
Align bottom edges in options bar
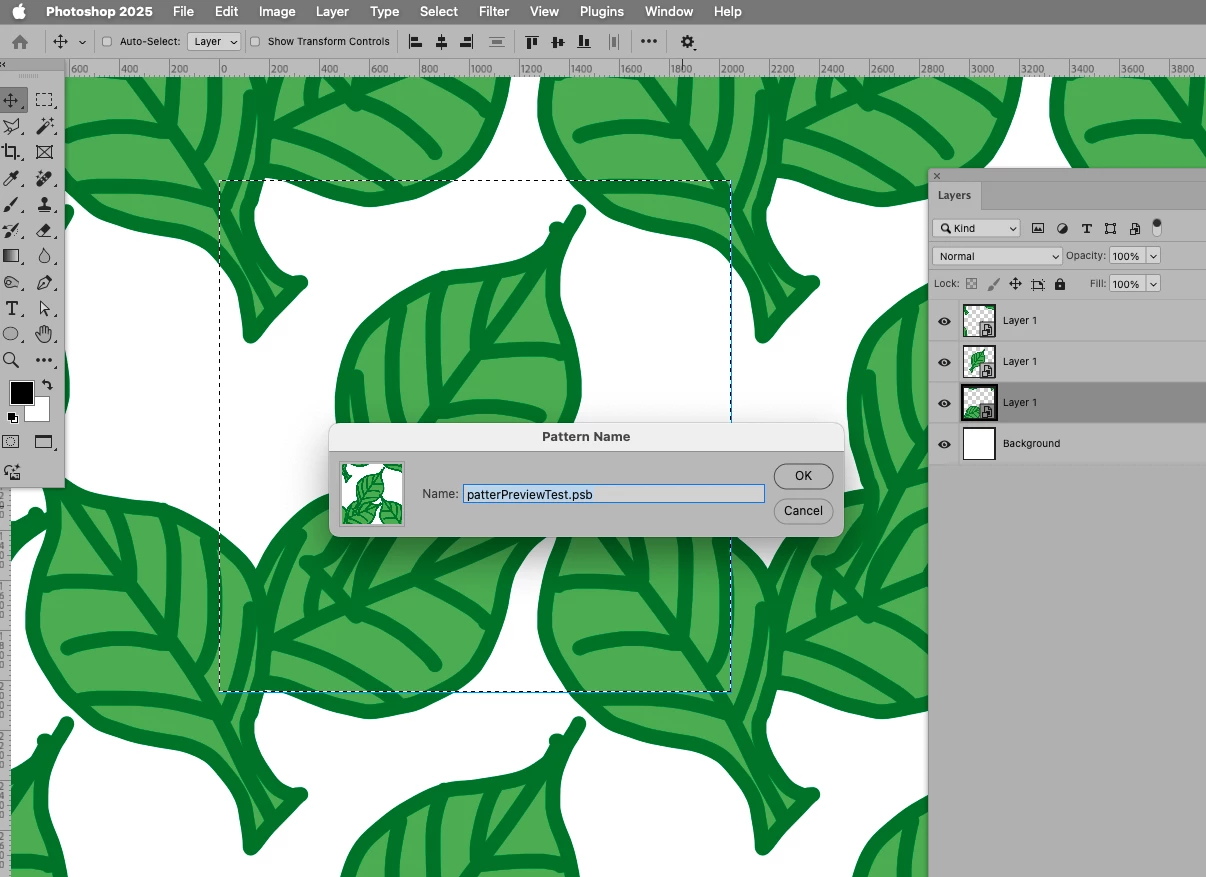[584, 42]
